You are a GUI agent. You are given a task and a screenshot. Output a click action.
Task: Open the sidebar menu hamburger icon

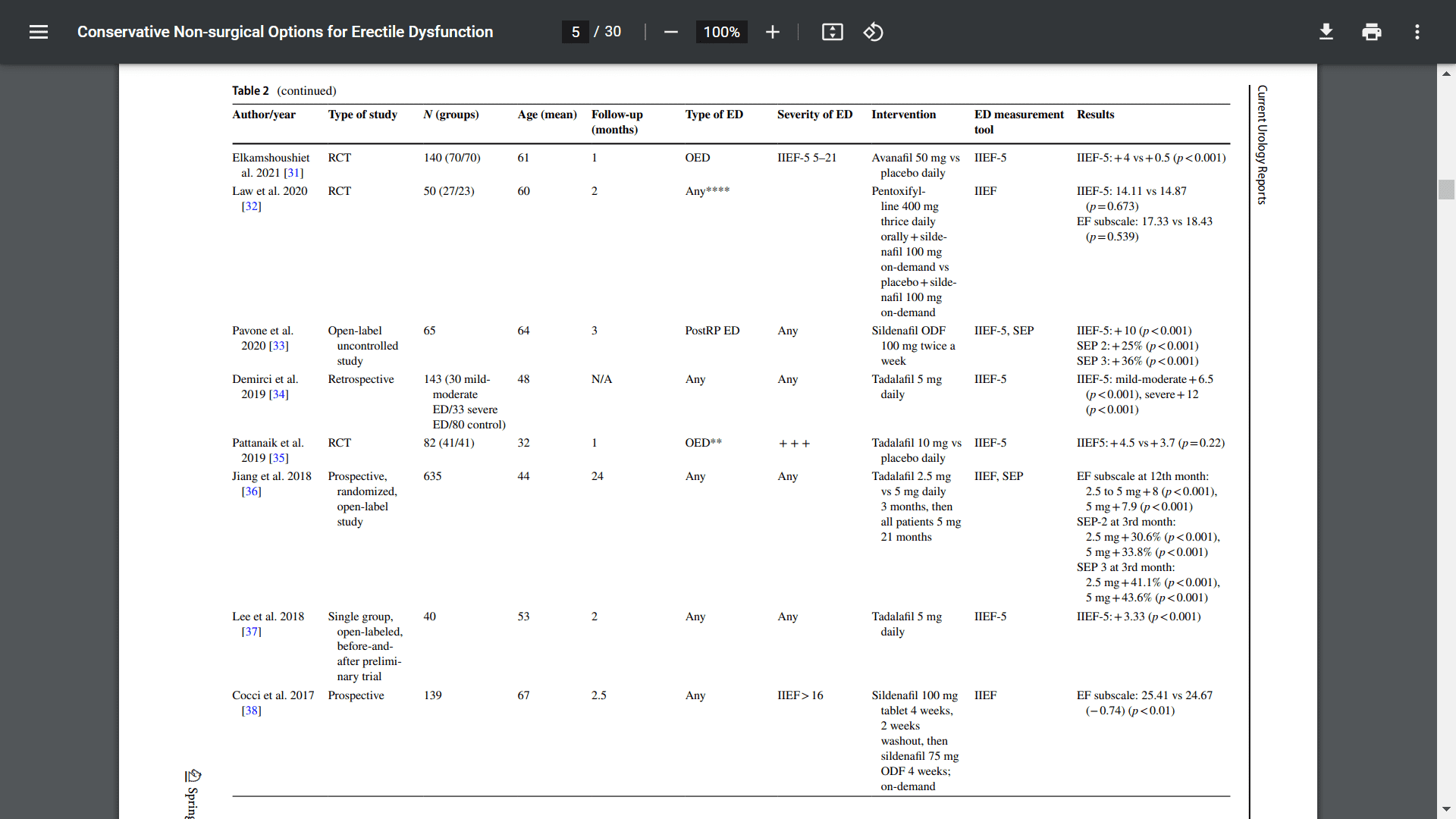tap(39, 32)
